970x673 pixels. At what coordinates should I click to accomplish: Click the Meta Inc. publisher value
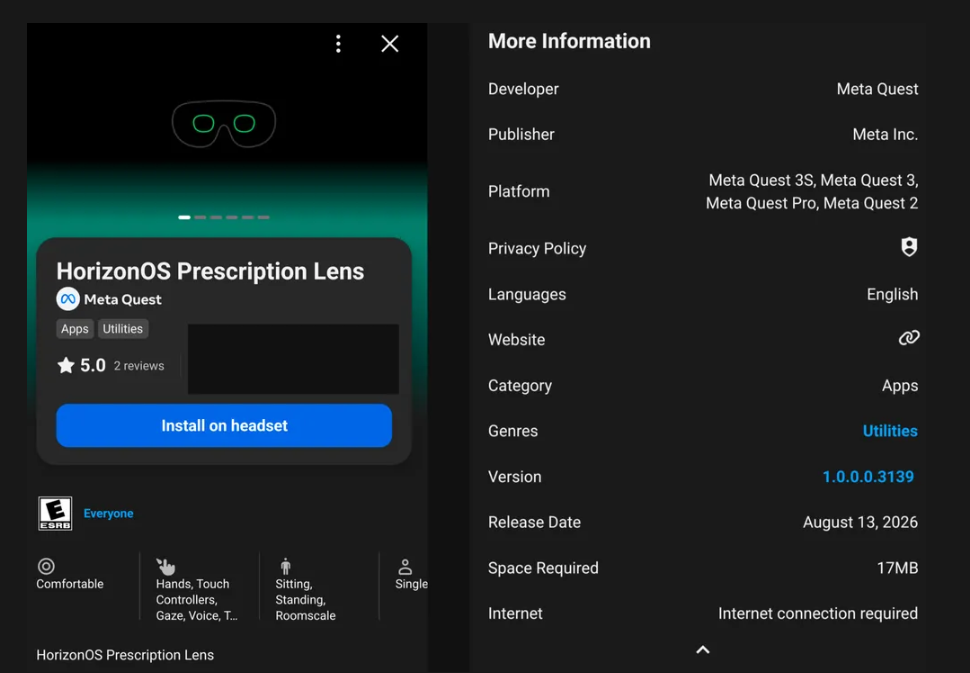click(885, 134)
